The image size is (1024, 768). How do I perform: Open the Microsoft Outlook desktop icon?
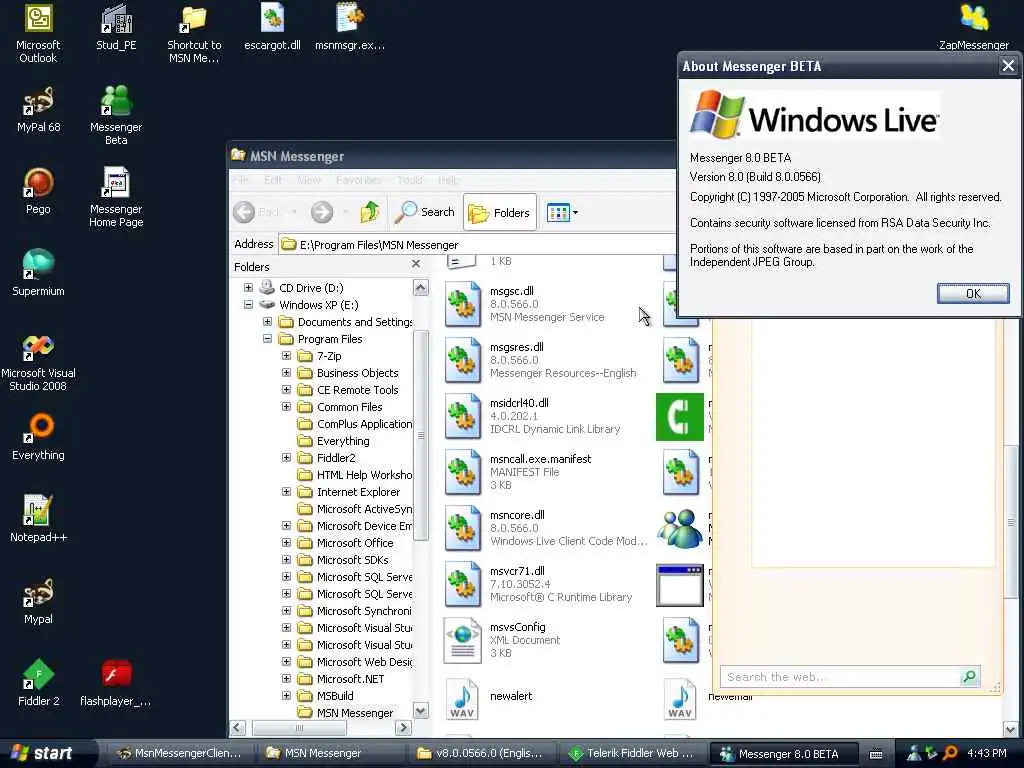(x=38, y=20)
